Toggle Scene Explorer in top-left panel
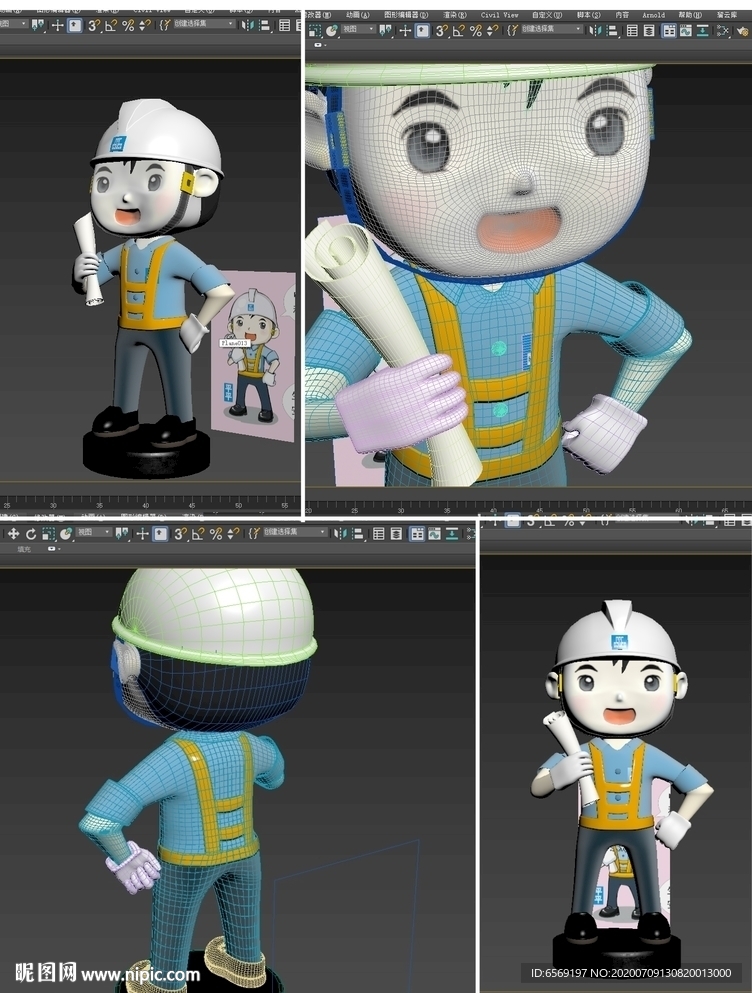The height and width of the screenshot is (993, 752). coord(284,25)
